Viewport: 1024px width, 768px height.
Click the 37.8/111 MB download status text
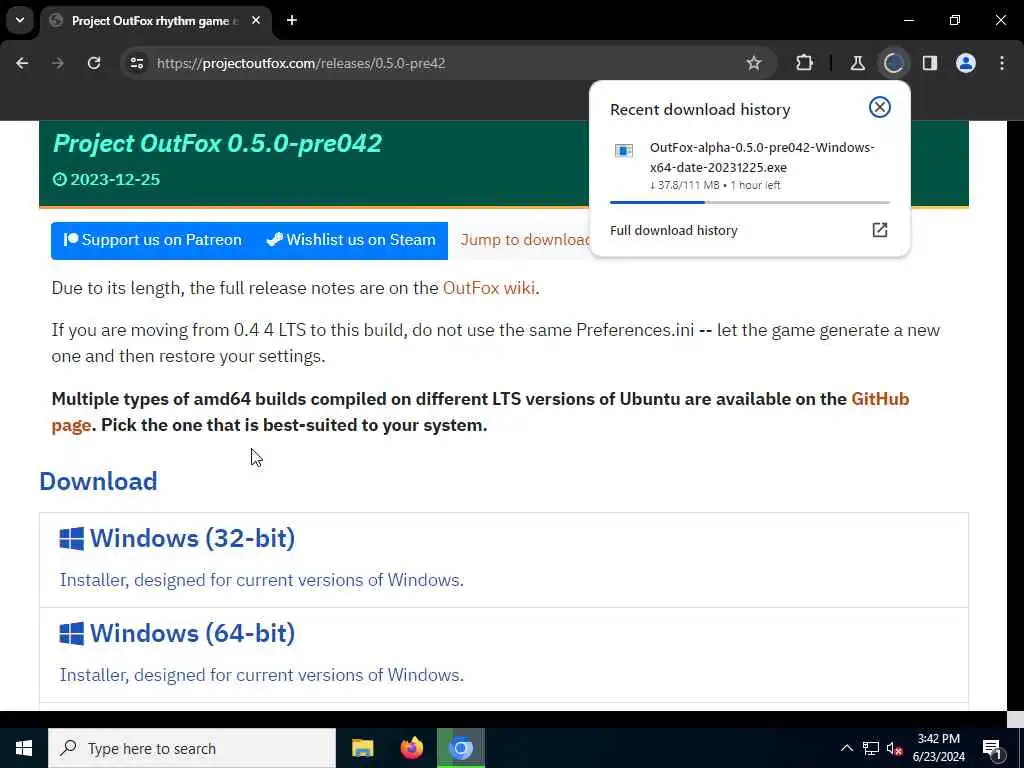pyautogui.click(x=715, y=185)
